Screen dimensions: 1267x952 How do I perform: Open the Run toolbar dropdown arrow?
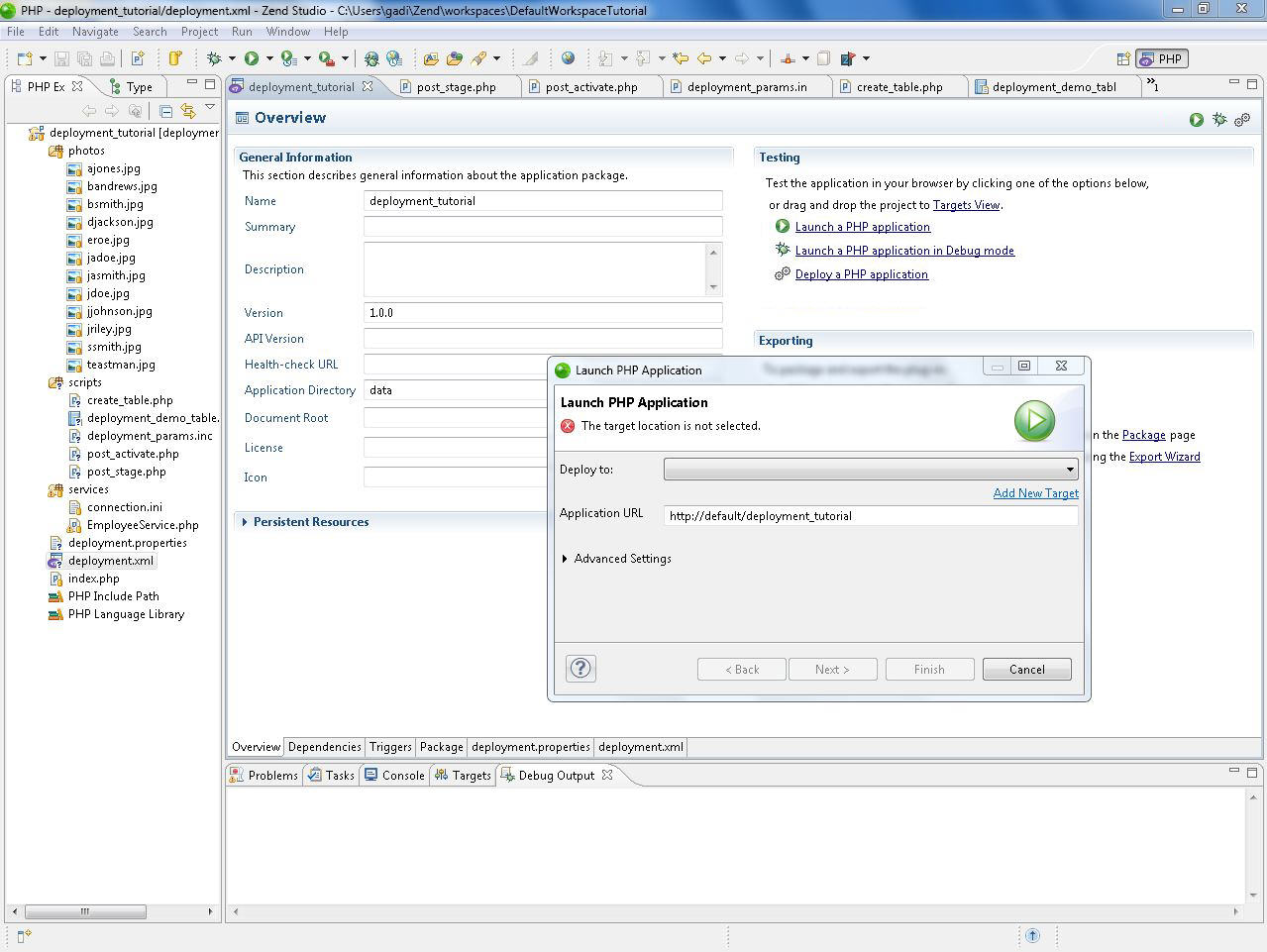(x=268, y=58)
